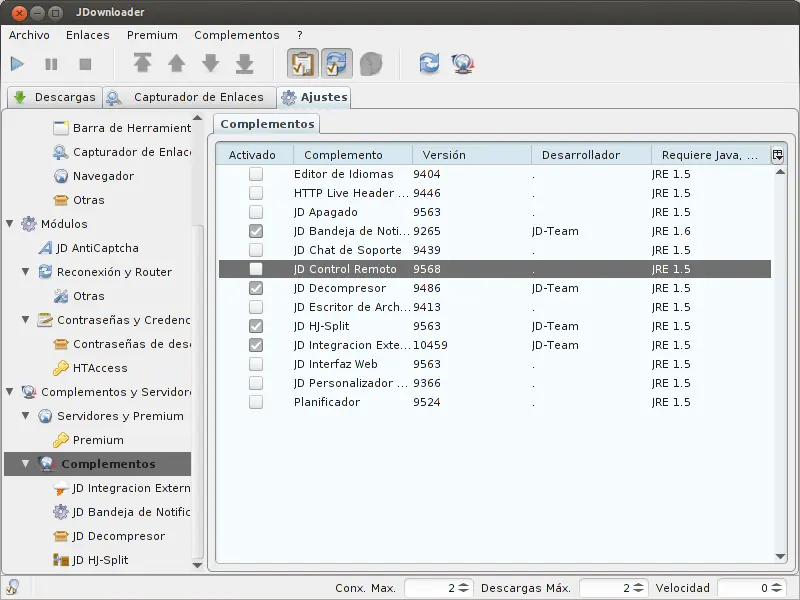This screenshot has height=600, width=800.
Task: Start downloads with the play button
Action: [x=17, y=64]
